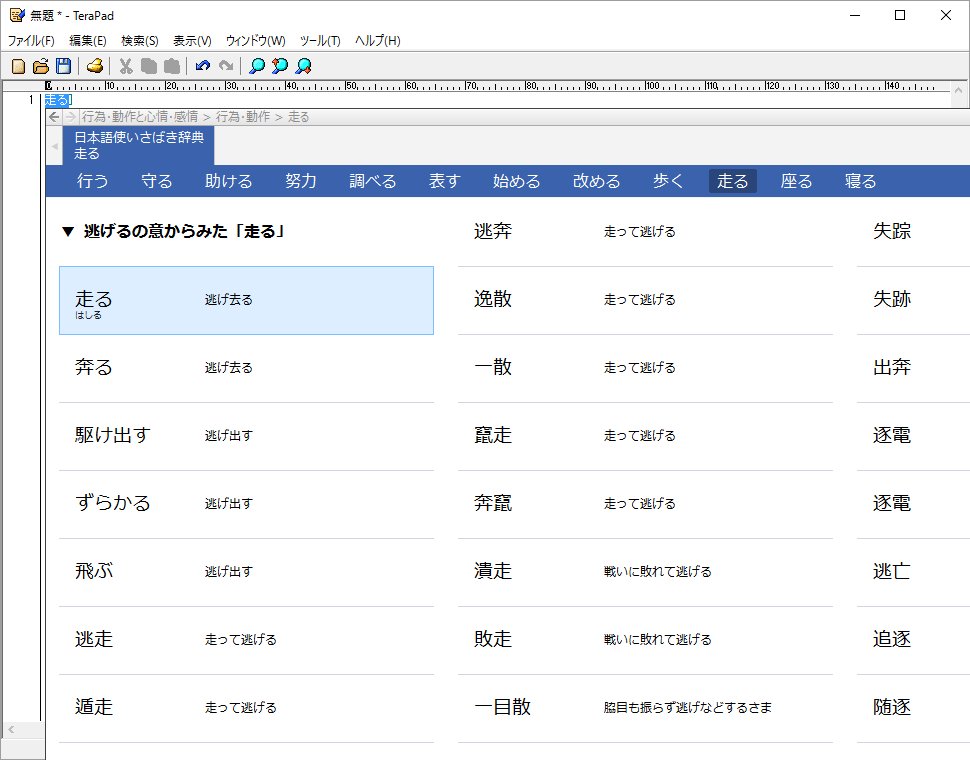Select the 日本語使いさばき辞典 tab
970x760 pixels.
point(139,145)
